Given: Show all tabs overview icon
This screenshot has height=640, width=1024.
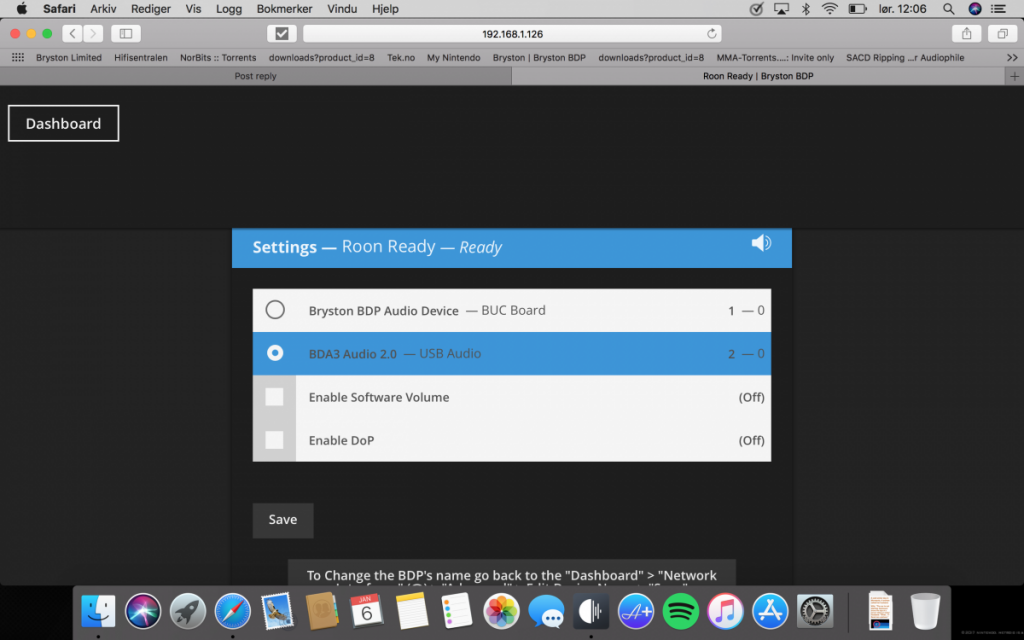Looking at the screenshot, I should point(1002,33).
